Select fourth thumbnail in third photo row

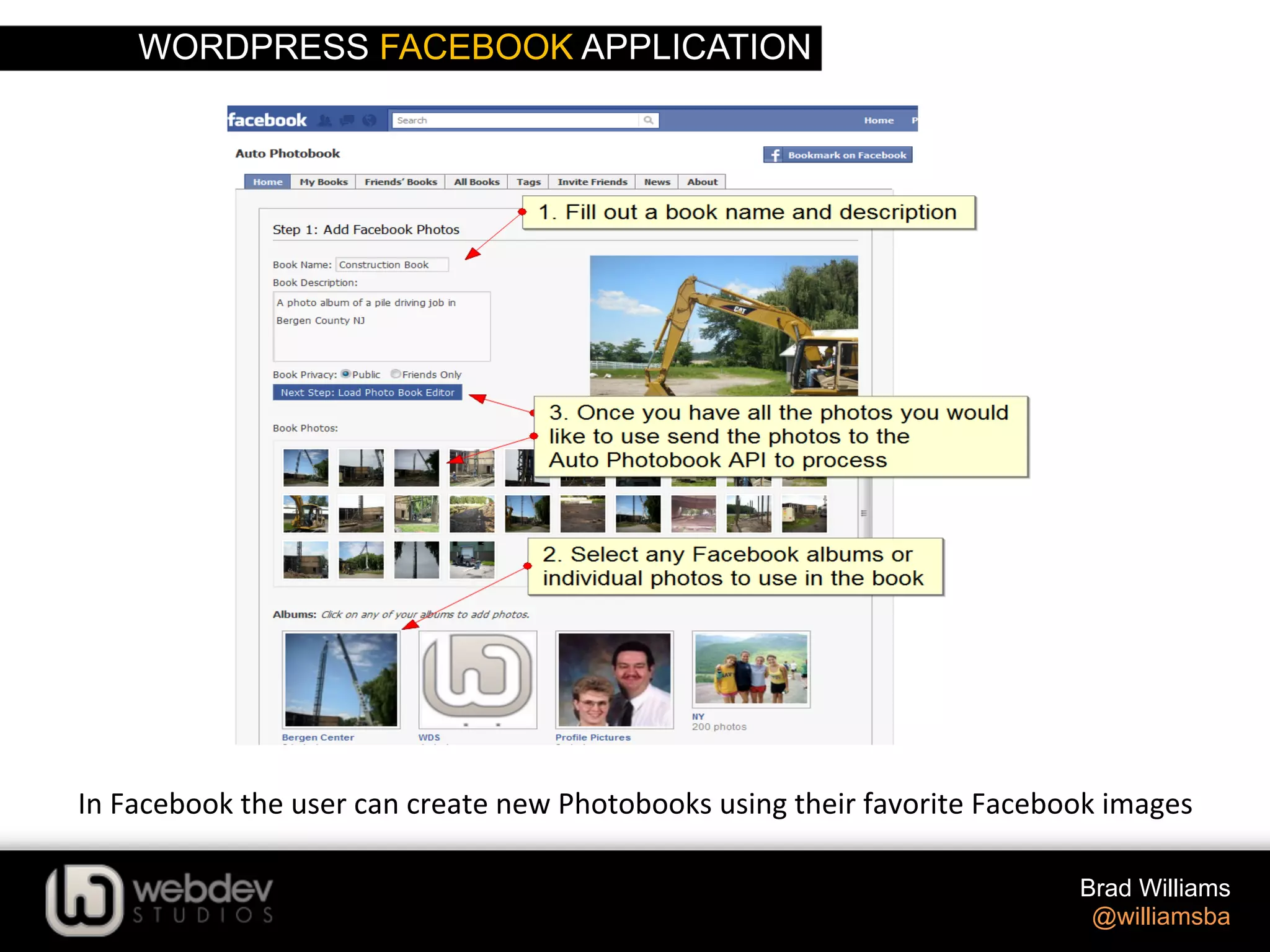[472, 560]
